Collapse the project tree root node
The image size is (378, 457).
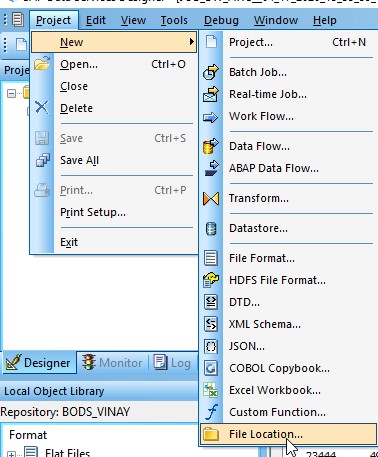pyautogui.click(x=11, y=94)
